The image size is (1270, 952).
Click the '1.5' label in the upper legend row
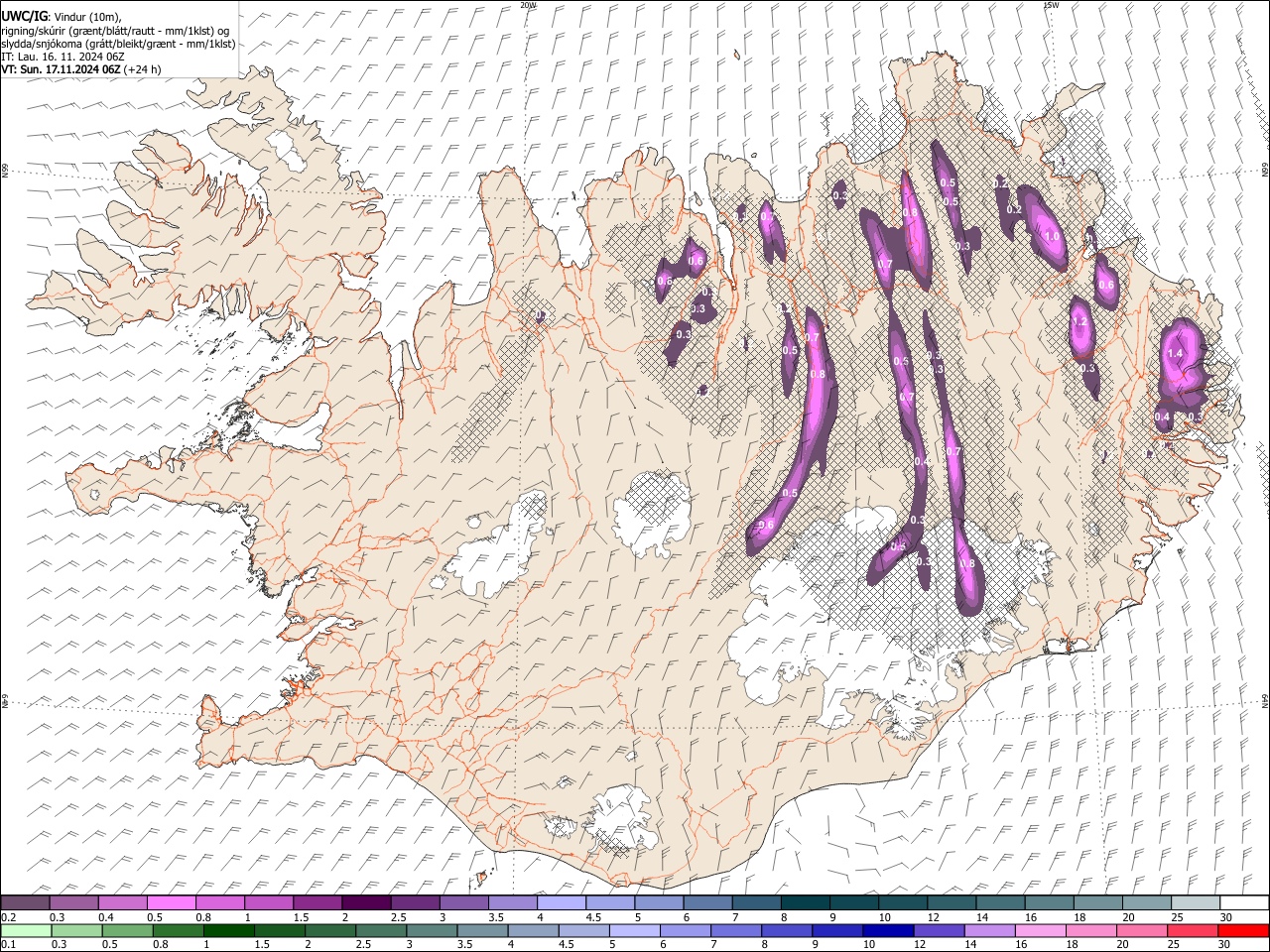tap(300, 917)
